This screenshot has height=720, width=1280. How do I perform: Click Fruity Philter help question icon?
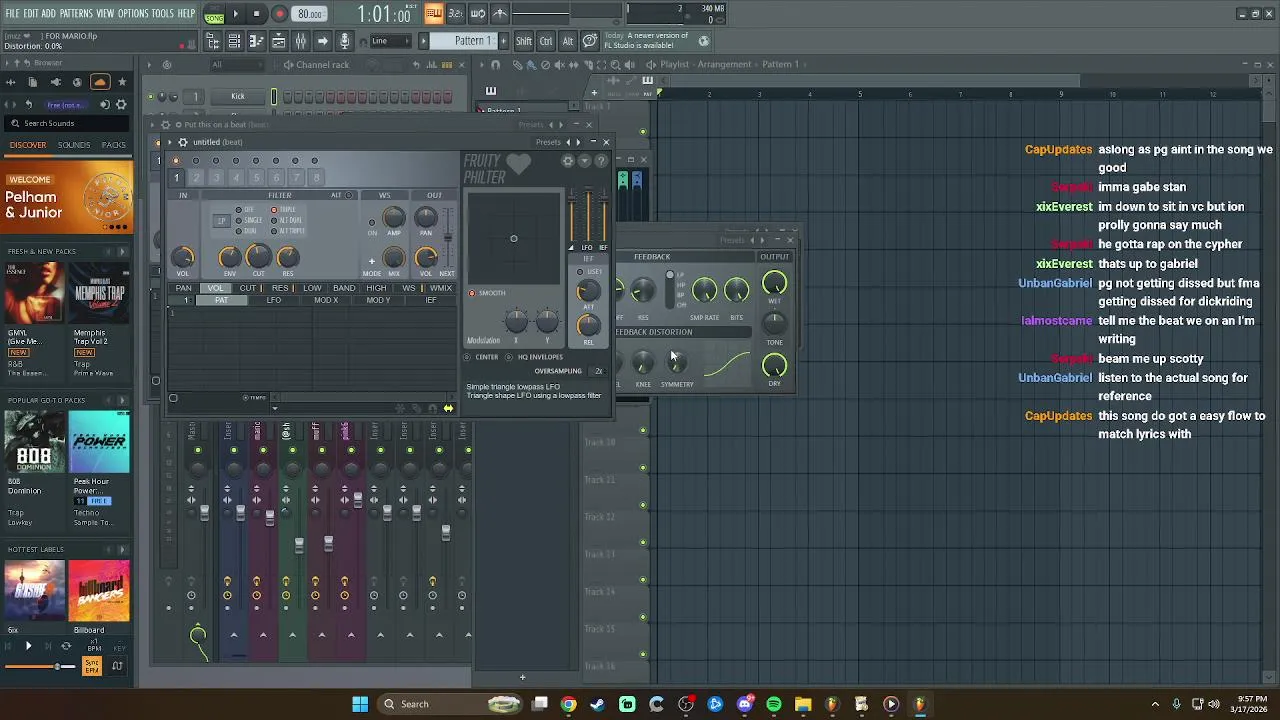pyautogui.click(x=601, y=162)
